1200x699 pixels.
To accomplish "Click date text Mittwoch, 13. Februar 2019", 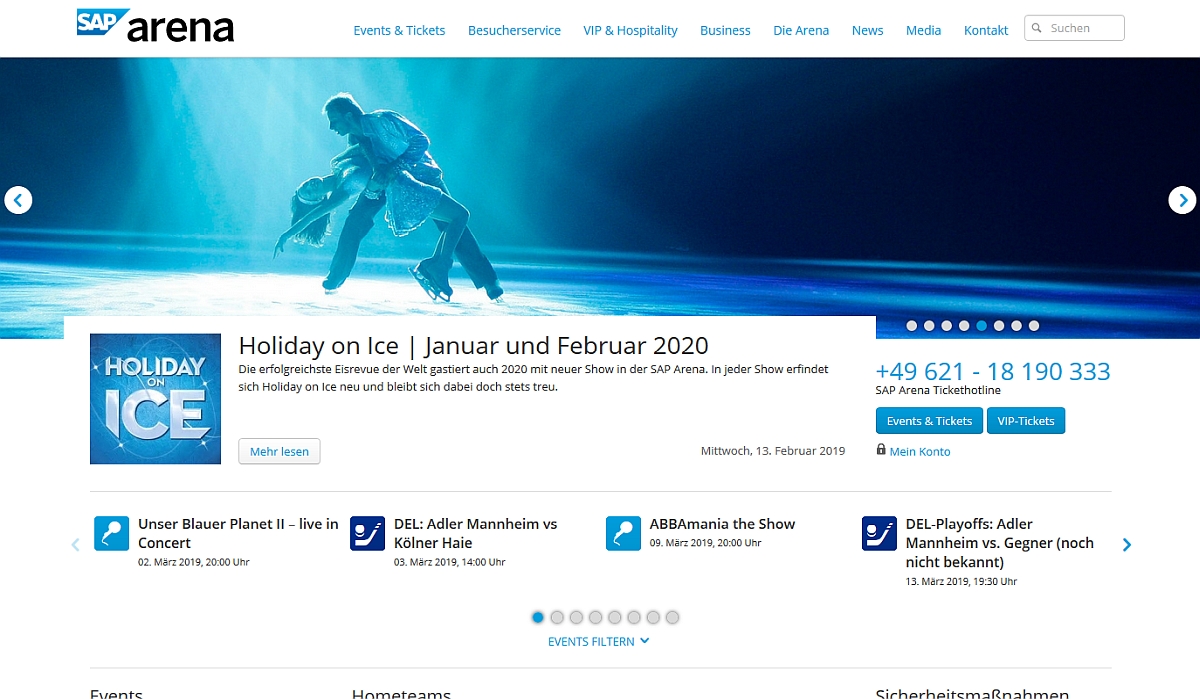I will [x=773, y=451].
